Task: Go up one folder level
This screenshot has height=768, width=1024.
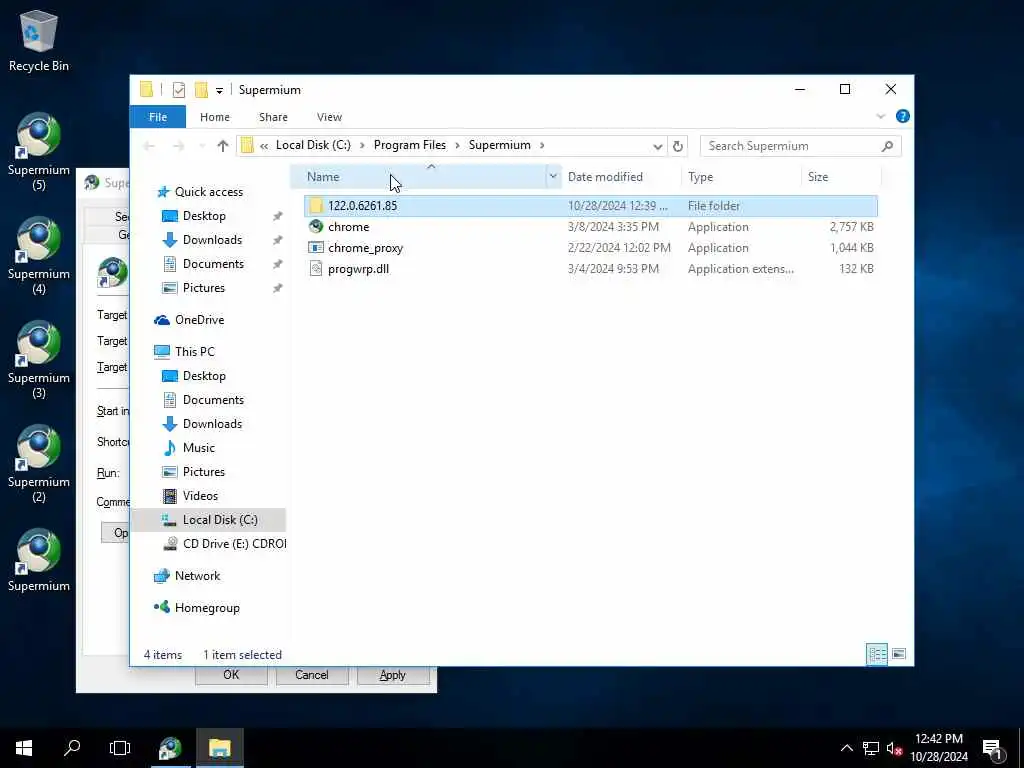Action: tap(223, 146)
